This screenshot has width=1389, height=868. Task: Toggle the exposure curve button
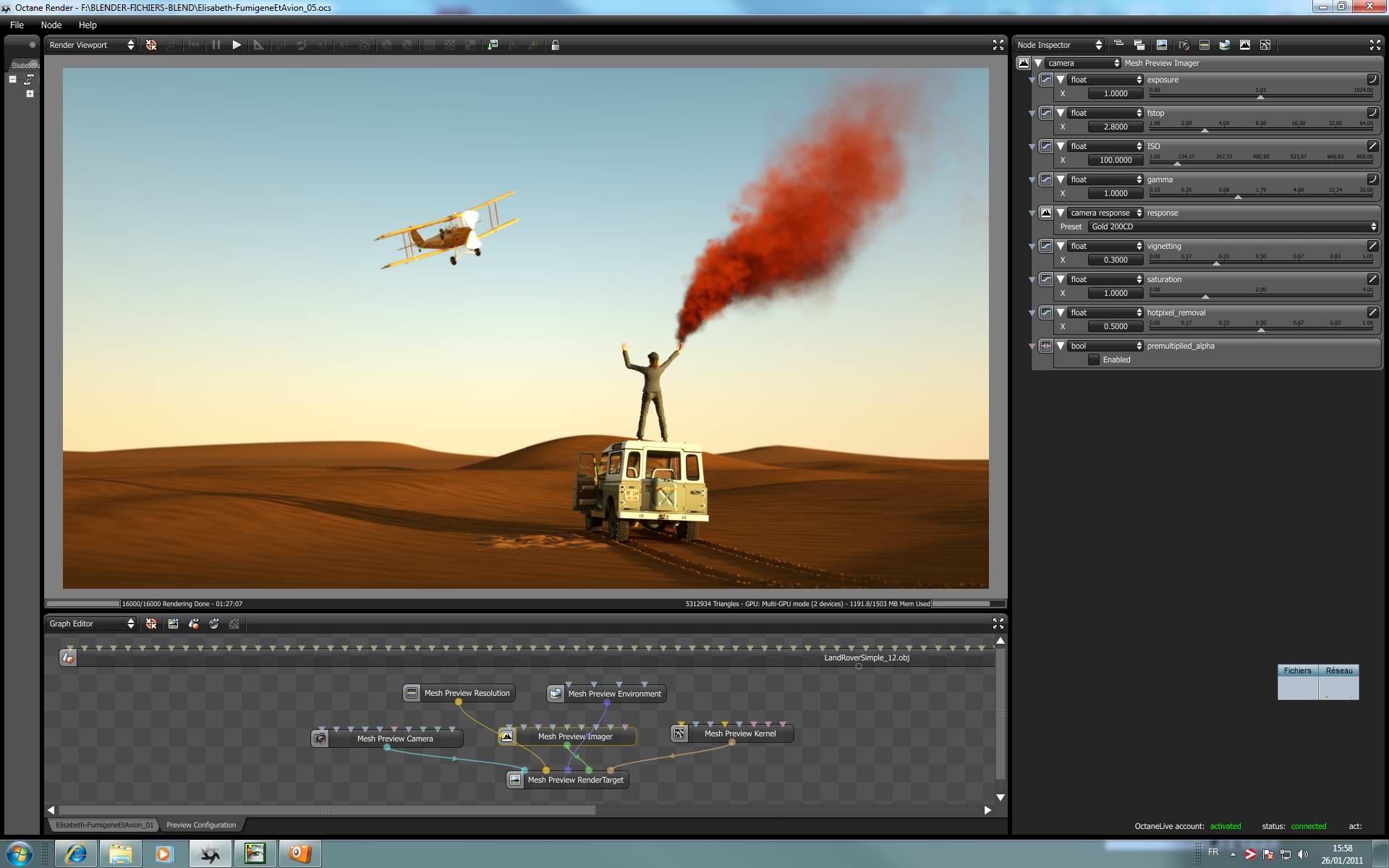coord(1372,80)
